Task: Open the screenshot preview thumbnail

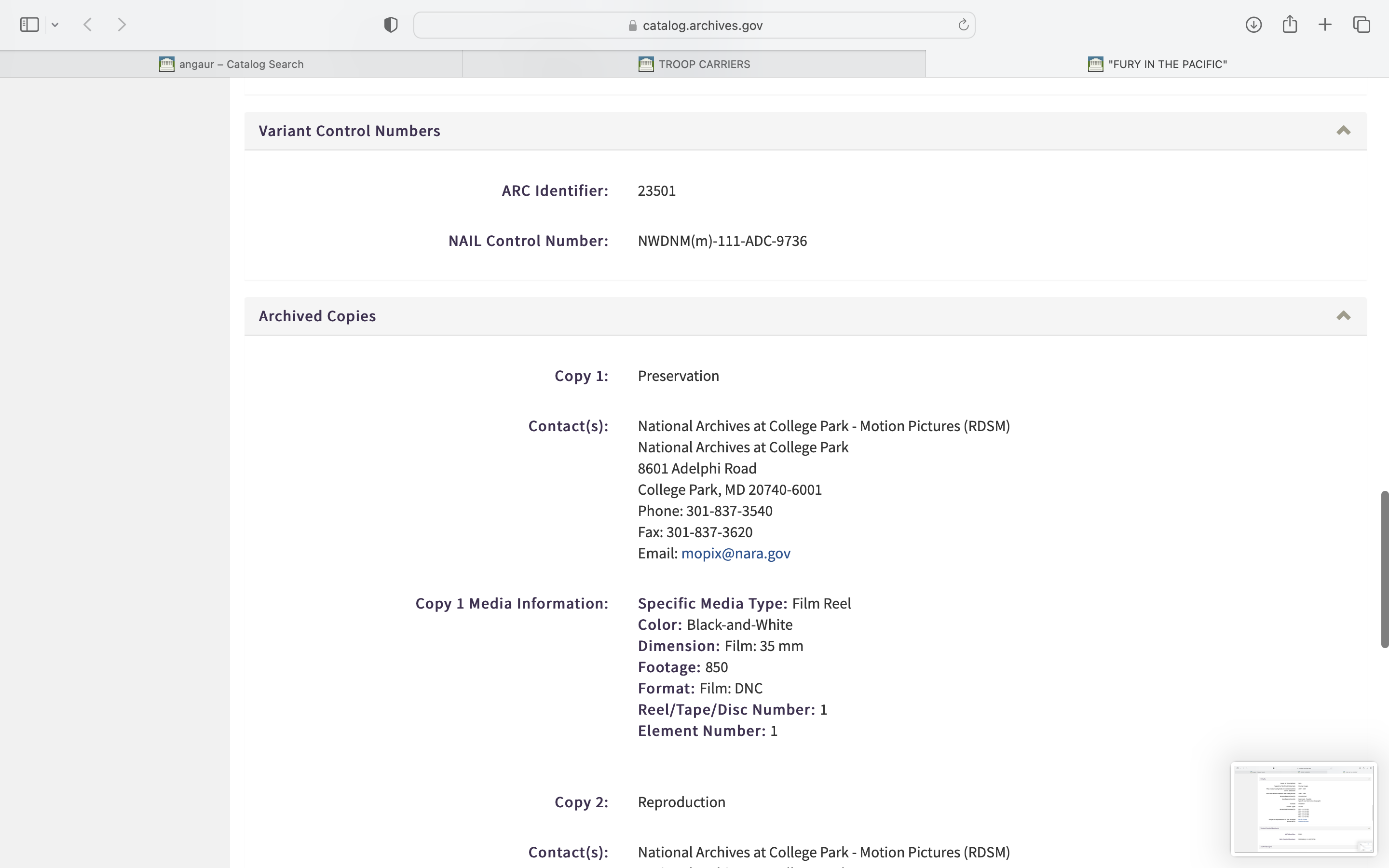Action: coord(1304,808)
